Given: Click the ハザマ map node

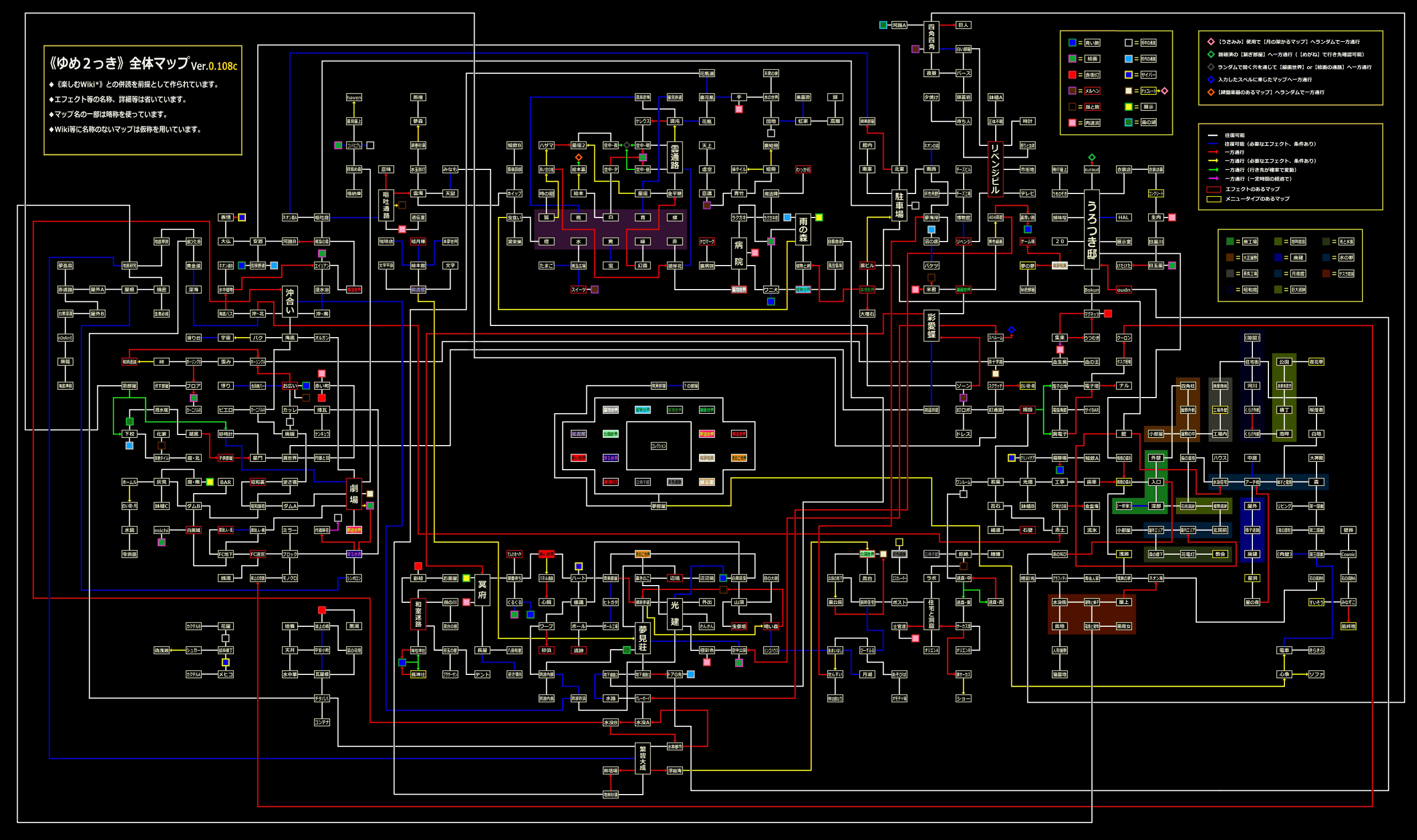Looking at the screenshot, I should click(546, 145).
